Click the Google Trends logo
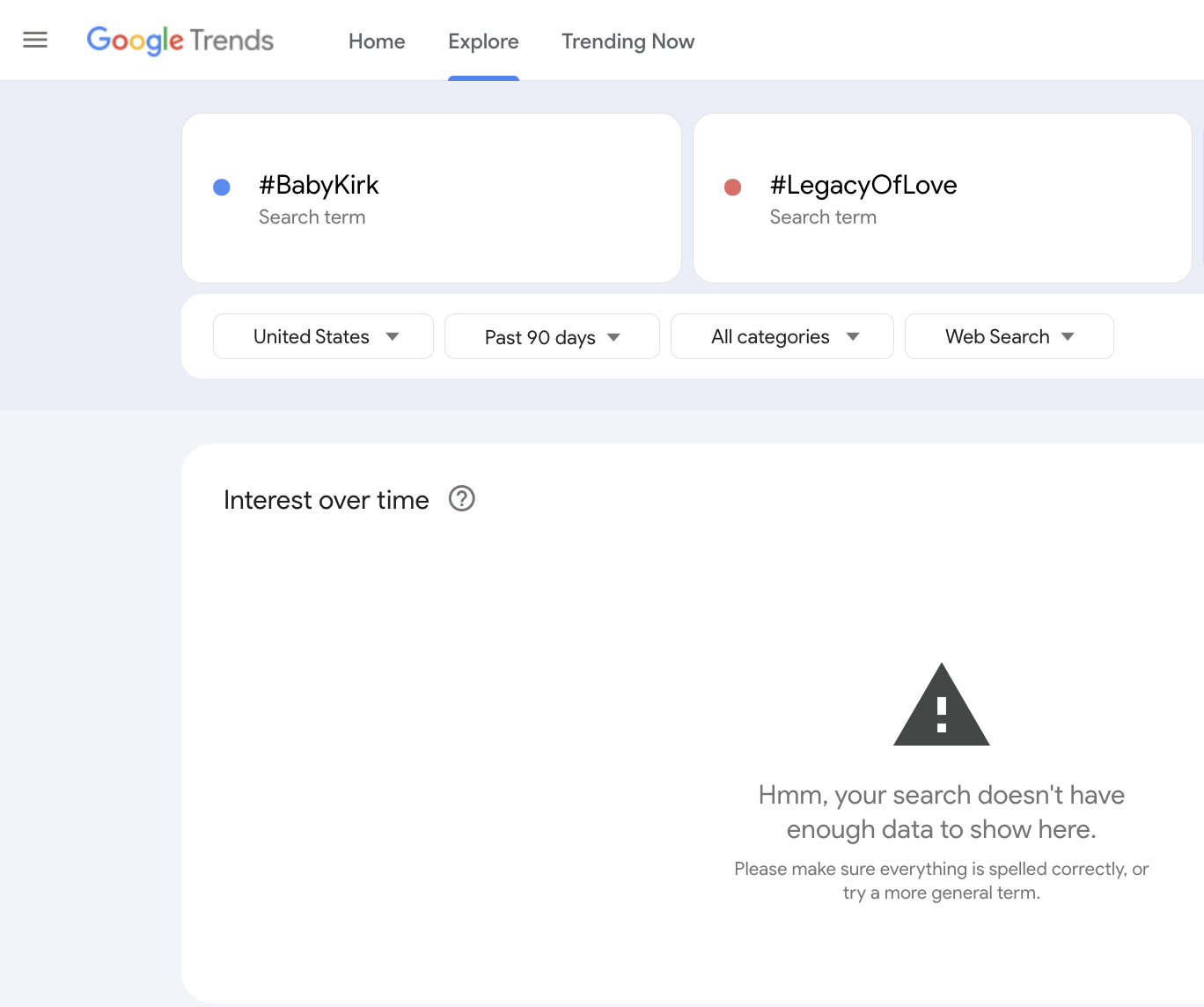Screen dimensions: 1204x1007 180,40
